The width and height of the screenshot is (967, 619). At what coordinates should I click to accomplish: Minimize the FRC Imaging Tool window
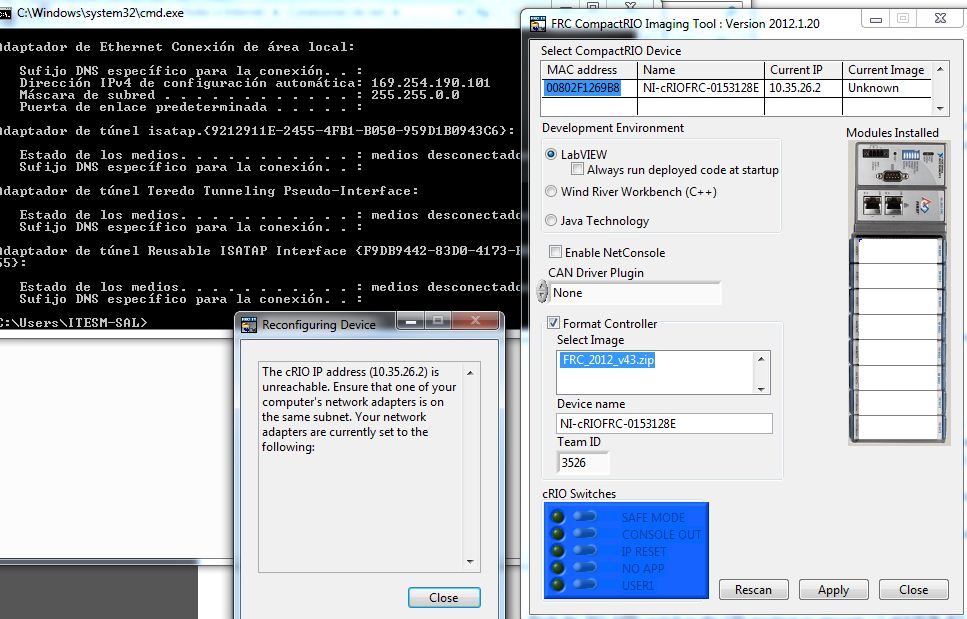[876, 19]
